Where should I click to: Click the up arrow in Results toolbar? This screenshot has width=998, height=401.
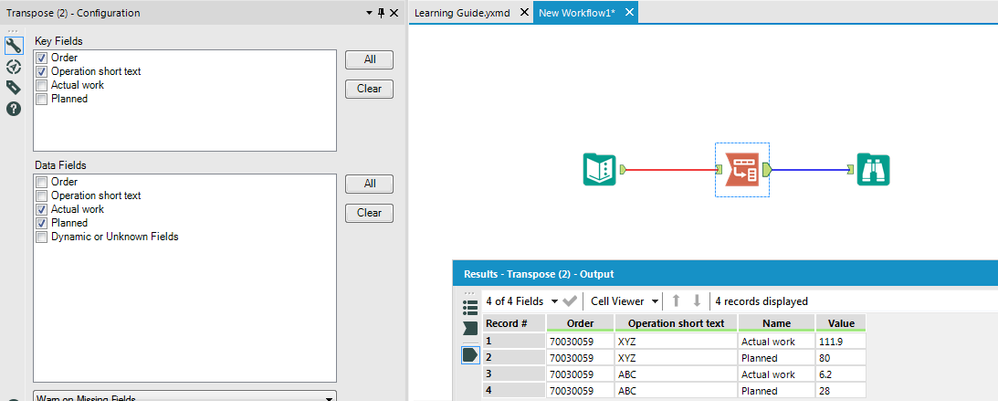(x=676, y=301)
